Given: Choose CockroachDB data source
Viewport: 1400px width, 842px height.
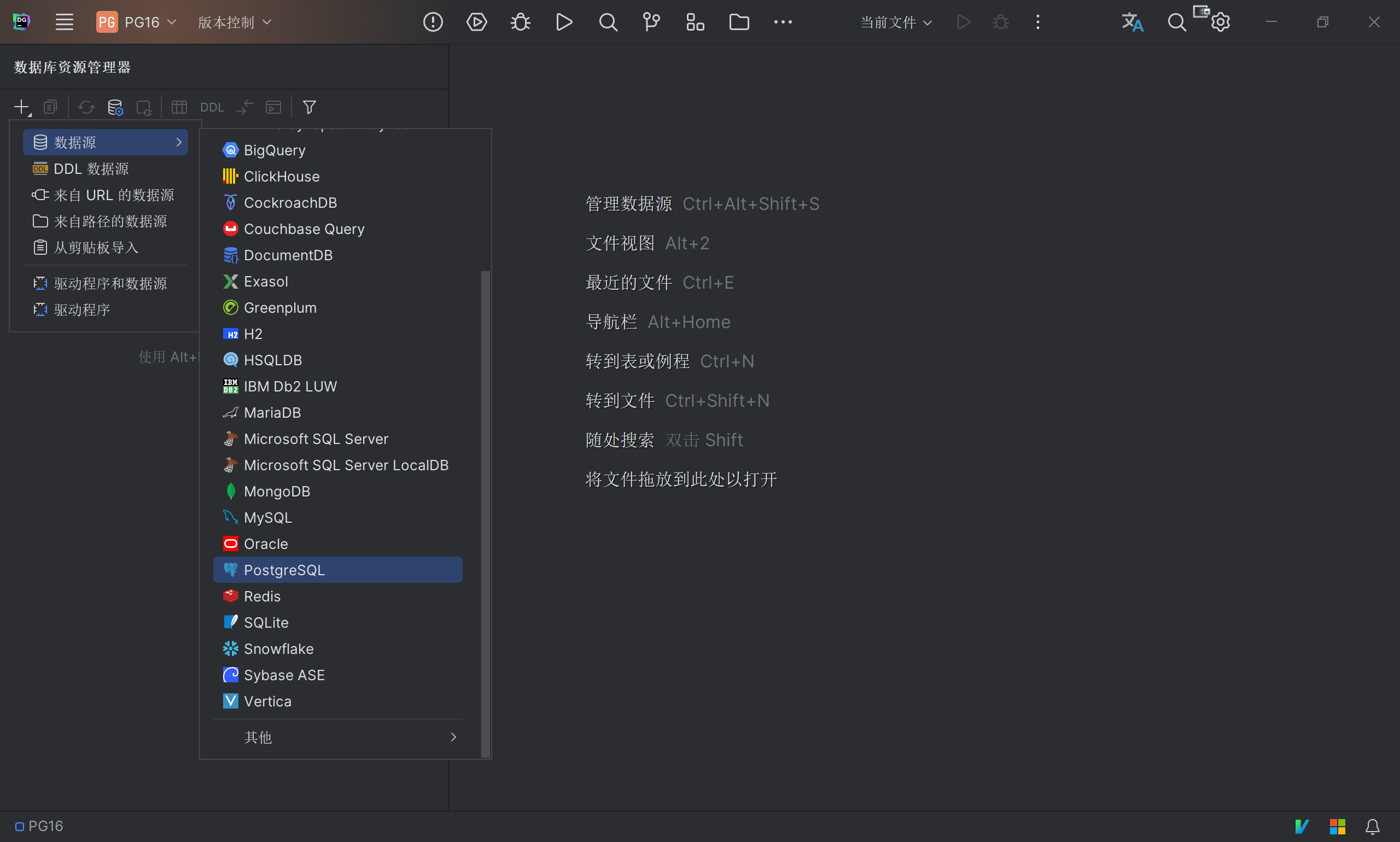Looking at the screenshot, I should point(337,202).
